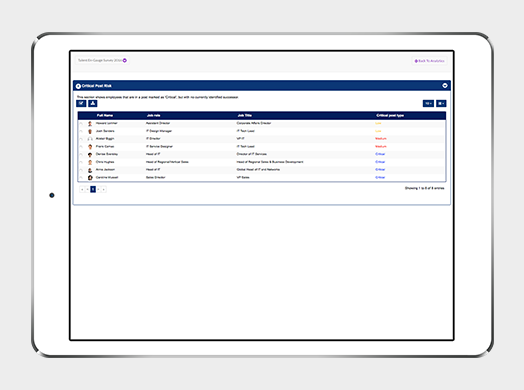Click the headphones avatar in the IT Director row
This screenshot has width=524, height=390.
(90, 139)
